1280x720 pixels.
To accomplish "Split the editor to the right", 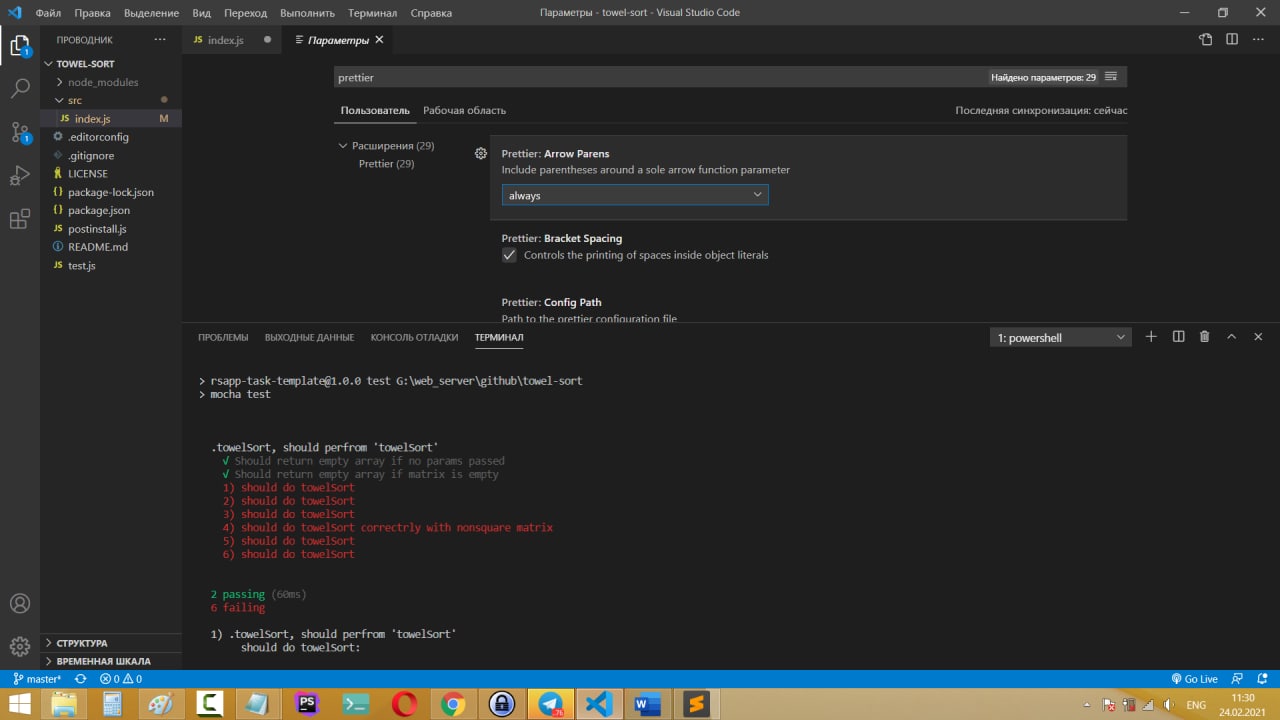I will tap(1232, 40).
